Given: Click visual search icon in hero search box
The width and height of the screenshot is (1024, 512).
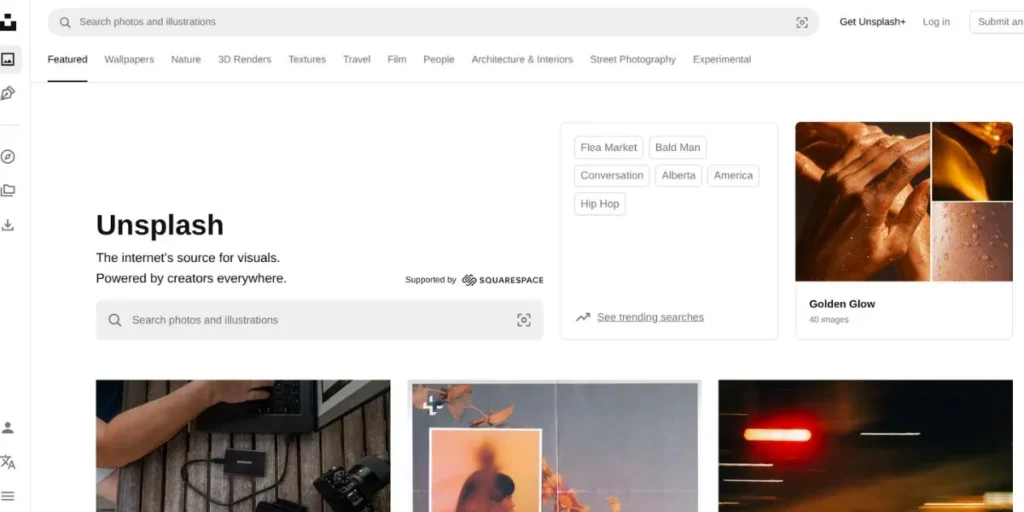Looking at the screenshot, I should (x=523, y=320).
